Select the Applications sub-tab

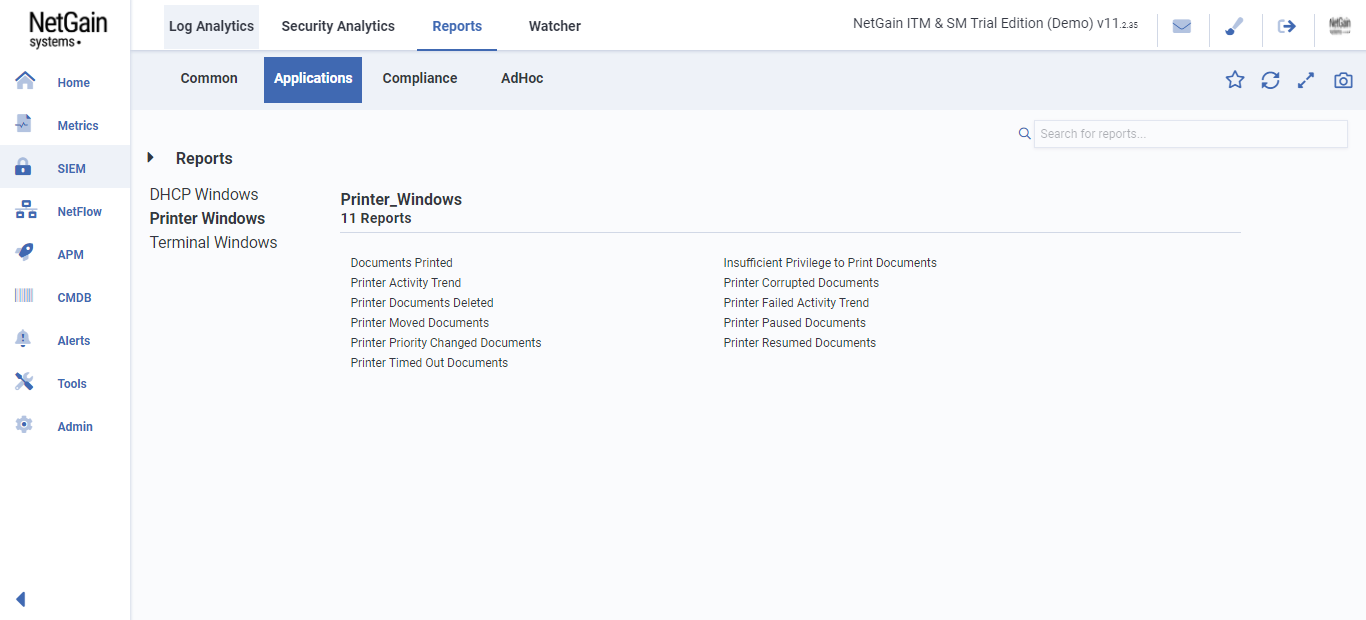tap(313, 79)
